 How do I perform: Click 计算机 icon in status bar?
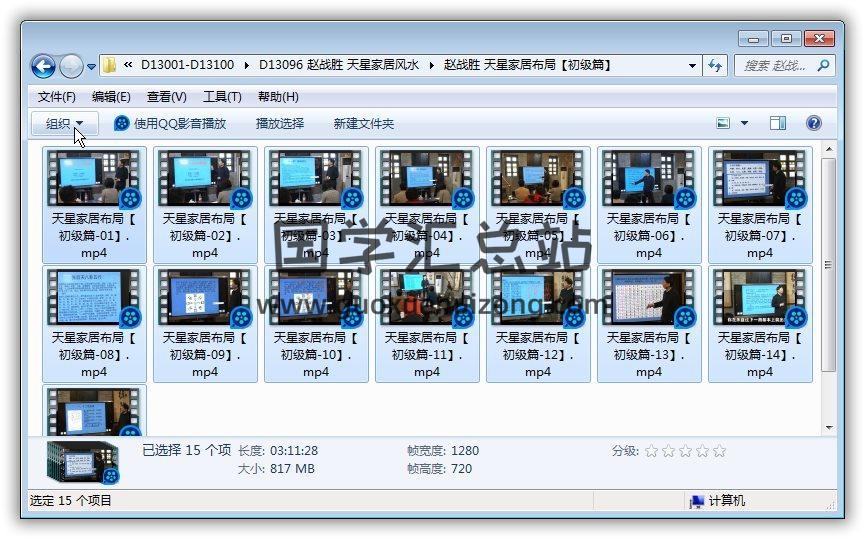(697, 501)
